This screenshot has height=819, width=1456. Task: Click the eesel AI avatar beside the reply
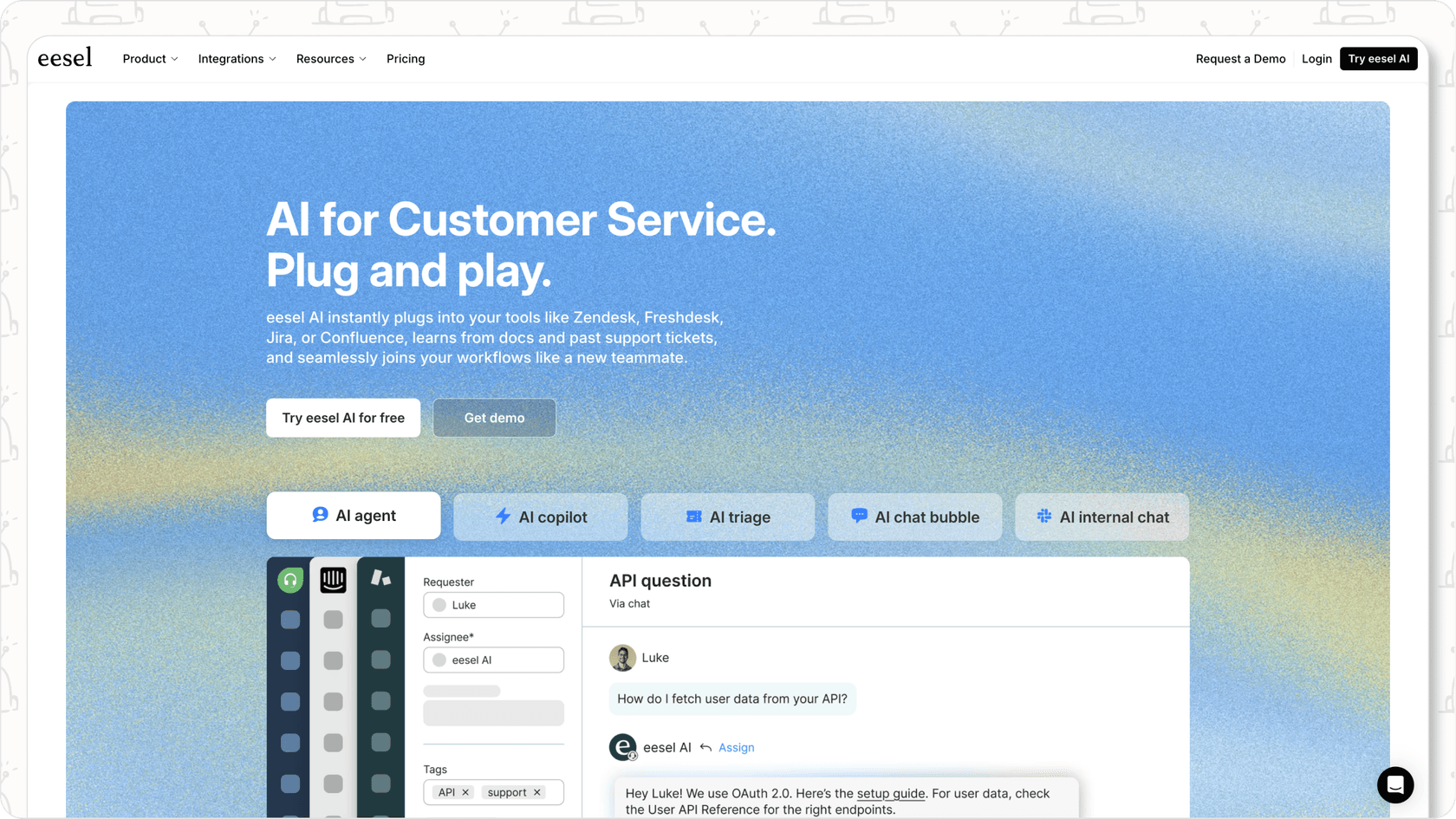(x=622, y=747)
